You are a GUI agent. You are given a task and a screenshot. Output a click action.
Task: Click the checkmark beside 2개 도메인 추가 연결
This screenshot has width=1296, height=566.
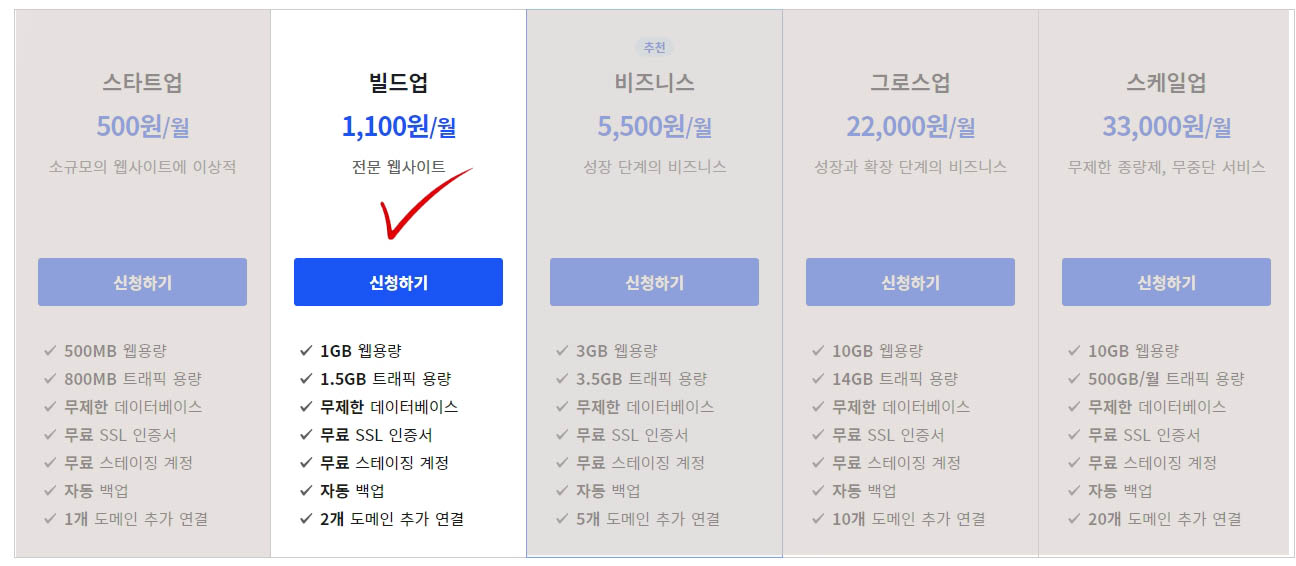[306, 519]
